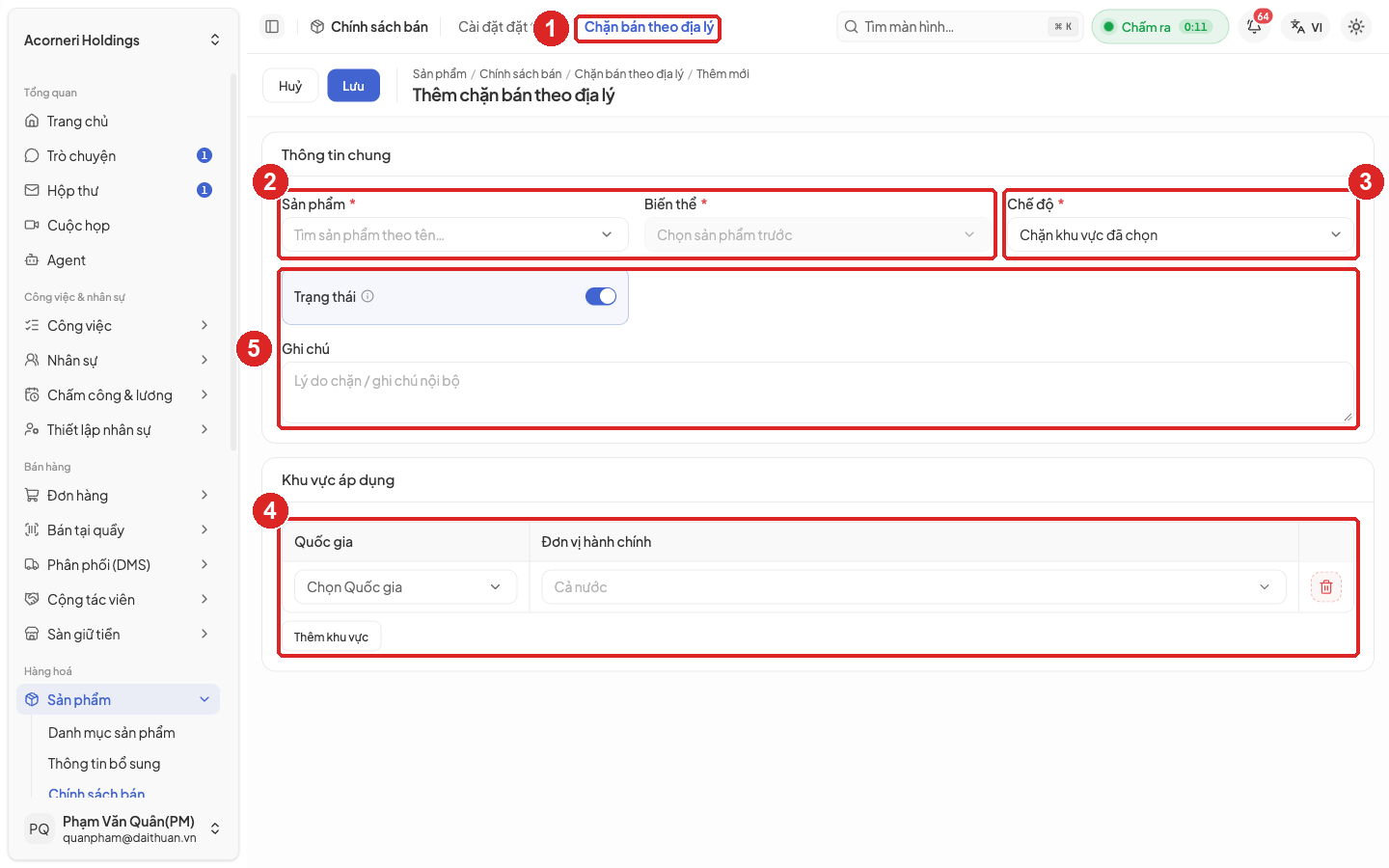Click the Chấm ra timer button
This screenshot has height=868, width=1389.
pyautogui.click(x=1159, y=27)
